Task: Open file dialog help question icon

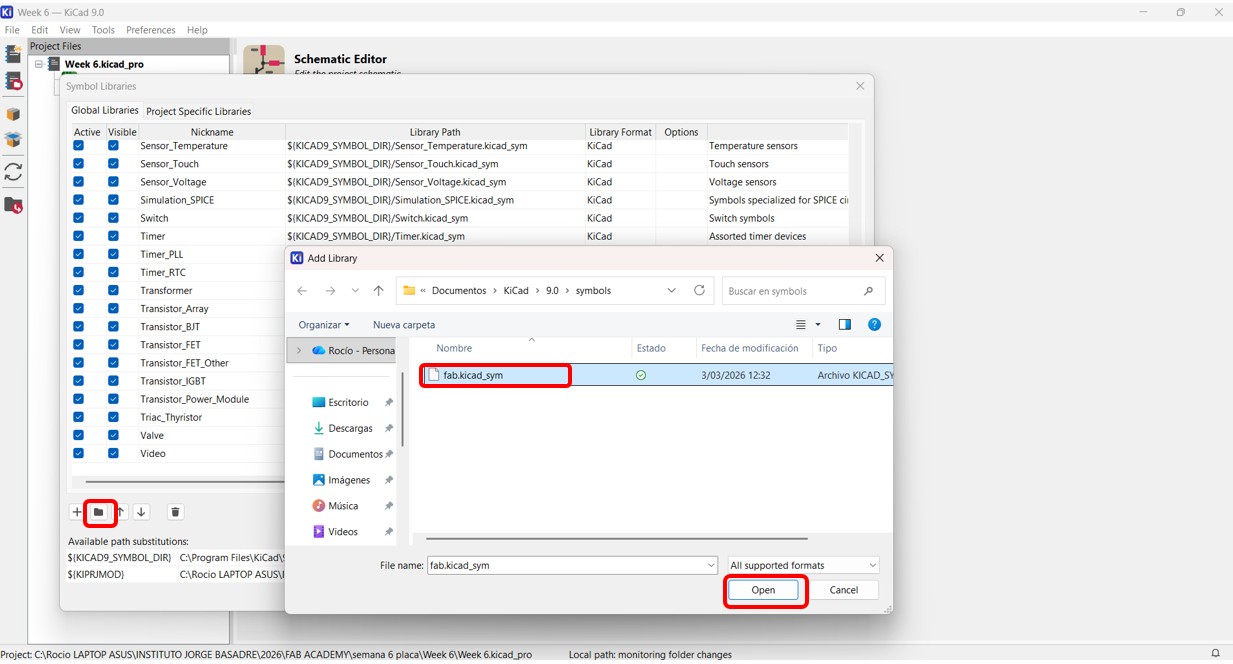Action: (x=874, y=325)
